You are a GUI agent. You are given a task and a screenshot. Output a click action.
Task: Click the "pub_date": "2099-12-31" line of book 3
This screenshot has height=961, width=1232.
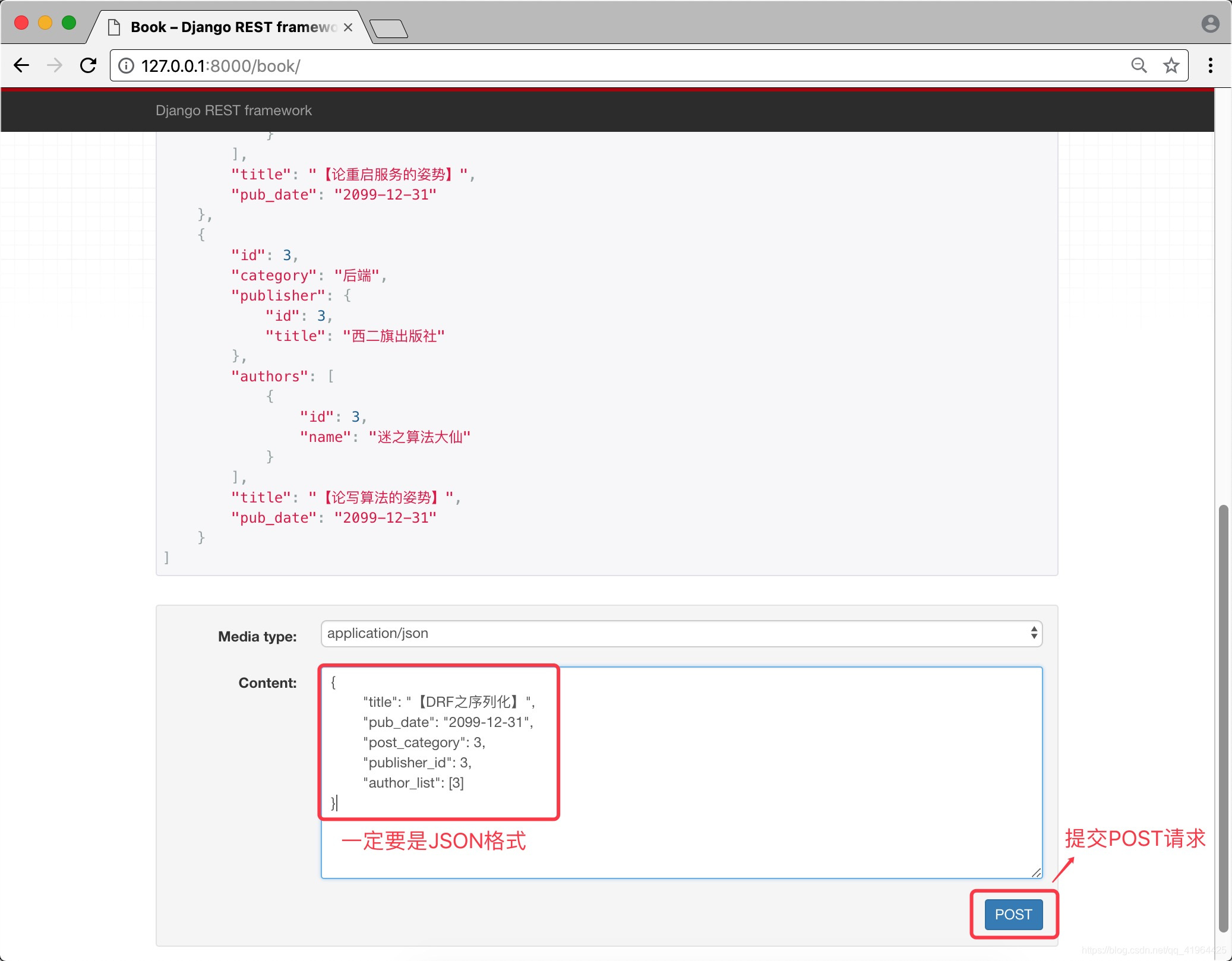click(x=334, y=518)
